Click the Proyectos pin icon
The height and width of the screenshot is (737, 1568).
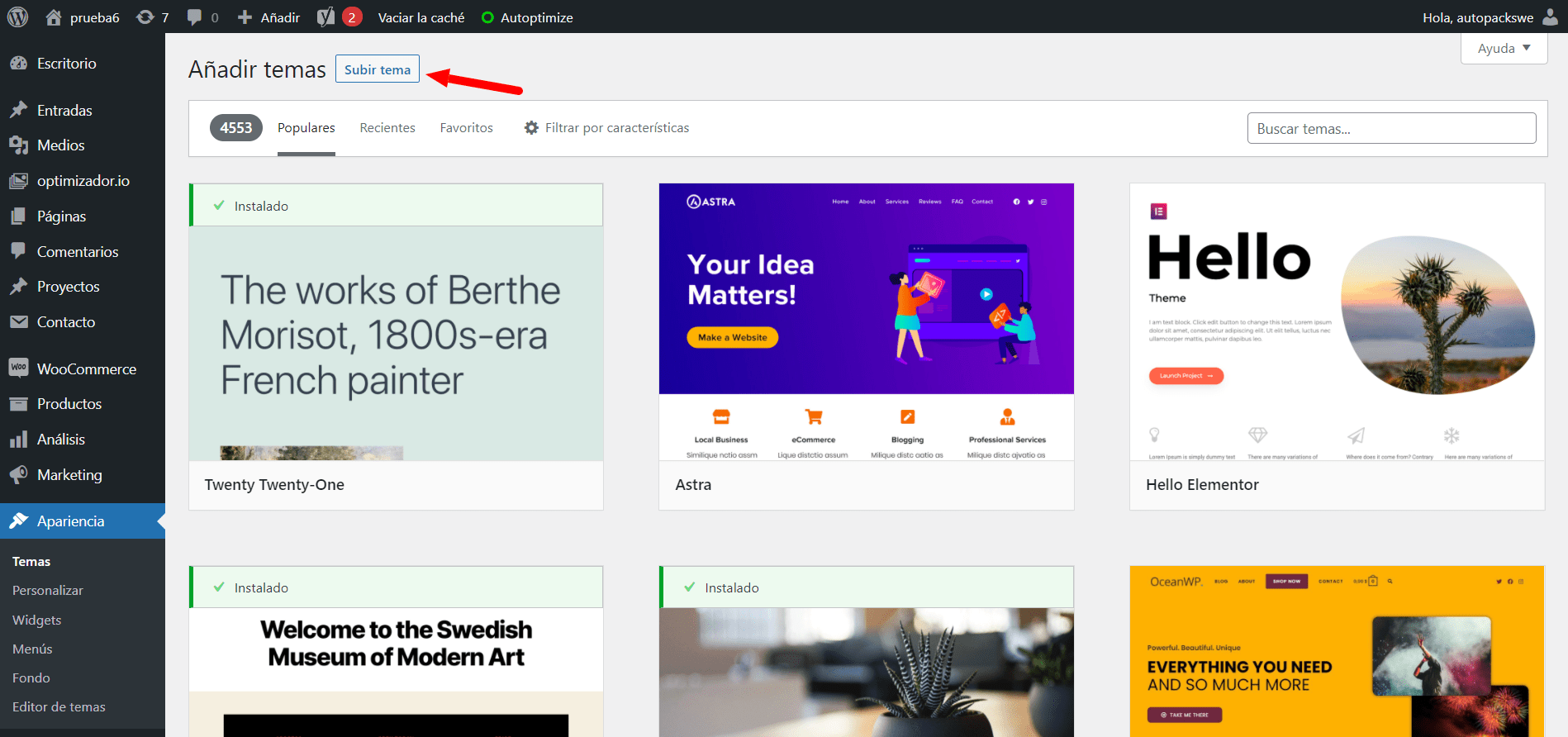click(18, 286)
